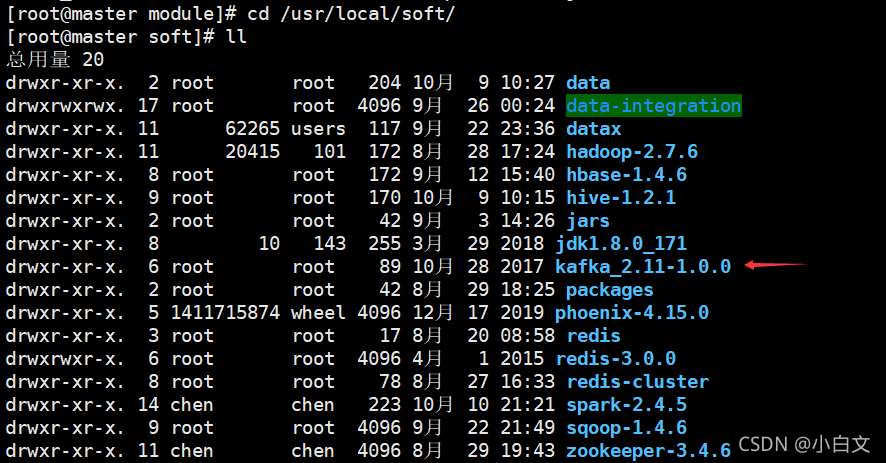The height and width of the screenshot is (463, 886).
Task: Click the owner ID '62265' in datax row
Action: click(253, 129)
